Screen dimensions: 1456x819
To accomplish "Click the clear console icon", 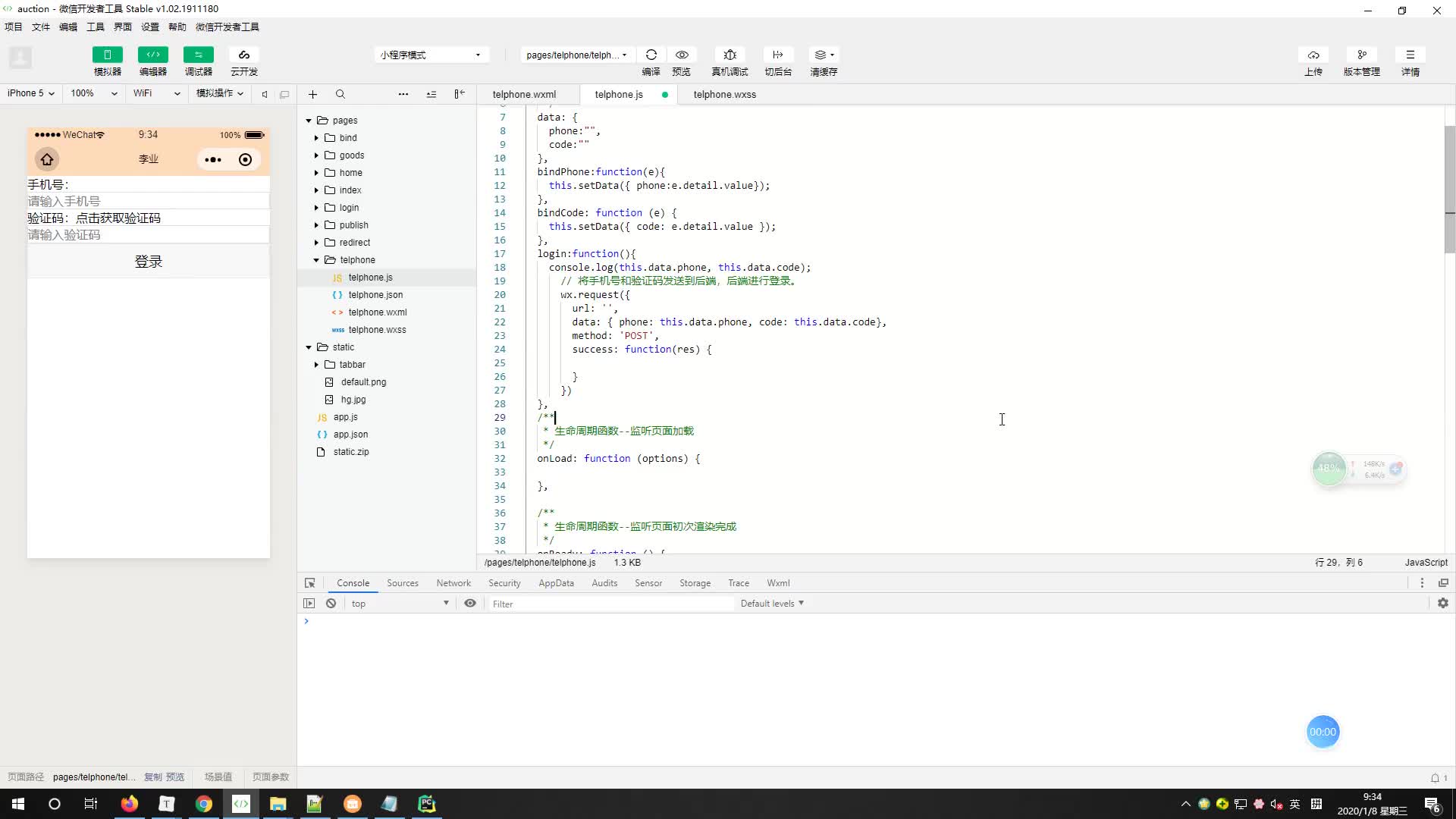I will [x=331, y=604].
